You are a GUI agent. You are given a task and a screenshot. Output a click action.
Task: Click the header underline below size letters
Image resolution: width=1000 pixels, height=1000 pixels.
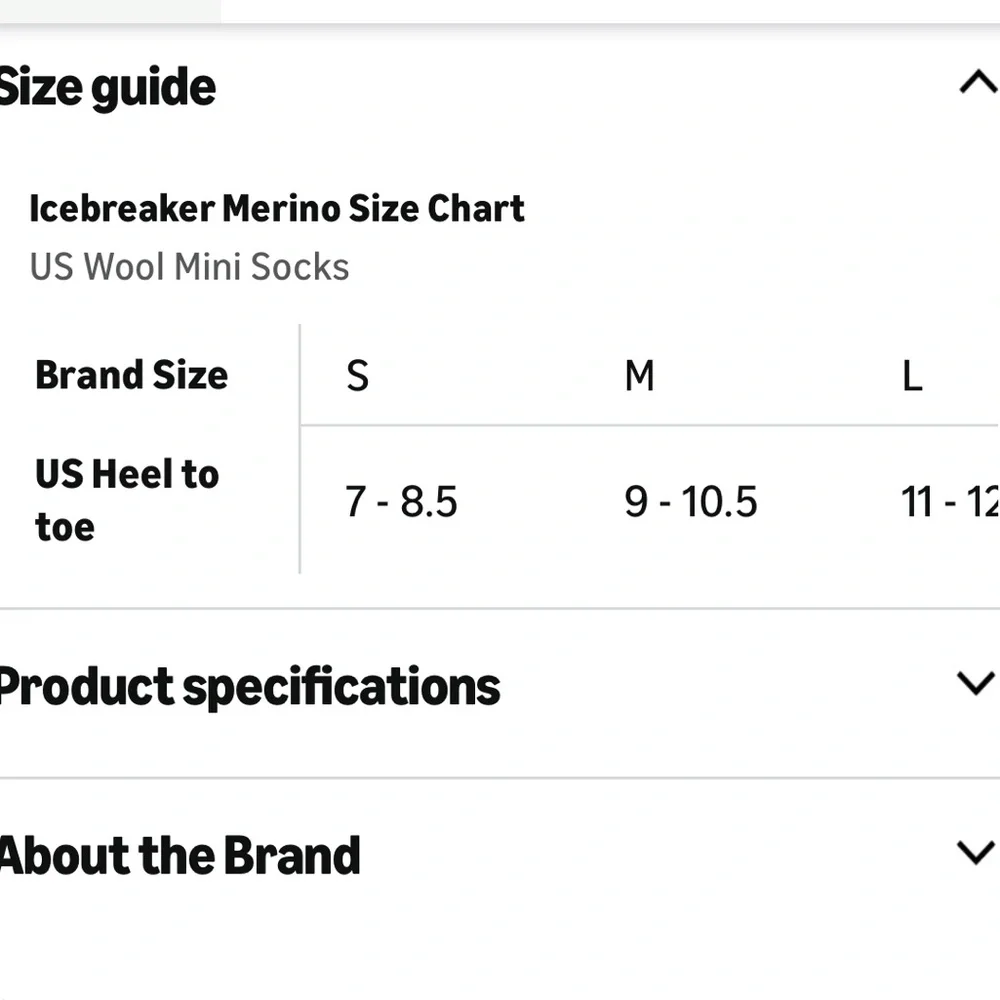pyautogui.click(x=650, y=425)
